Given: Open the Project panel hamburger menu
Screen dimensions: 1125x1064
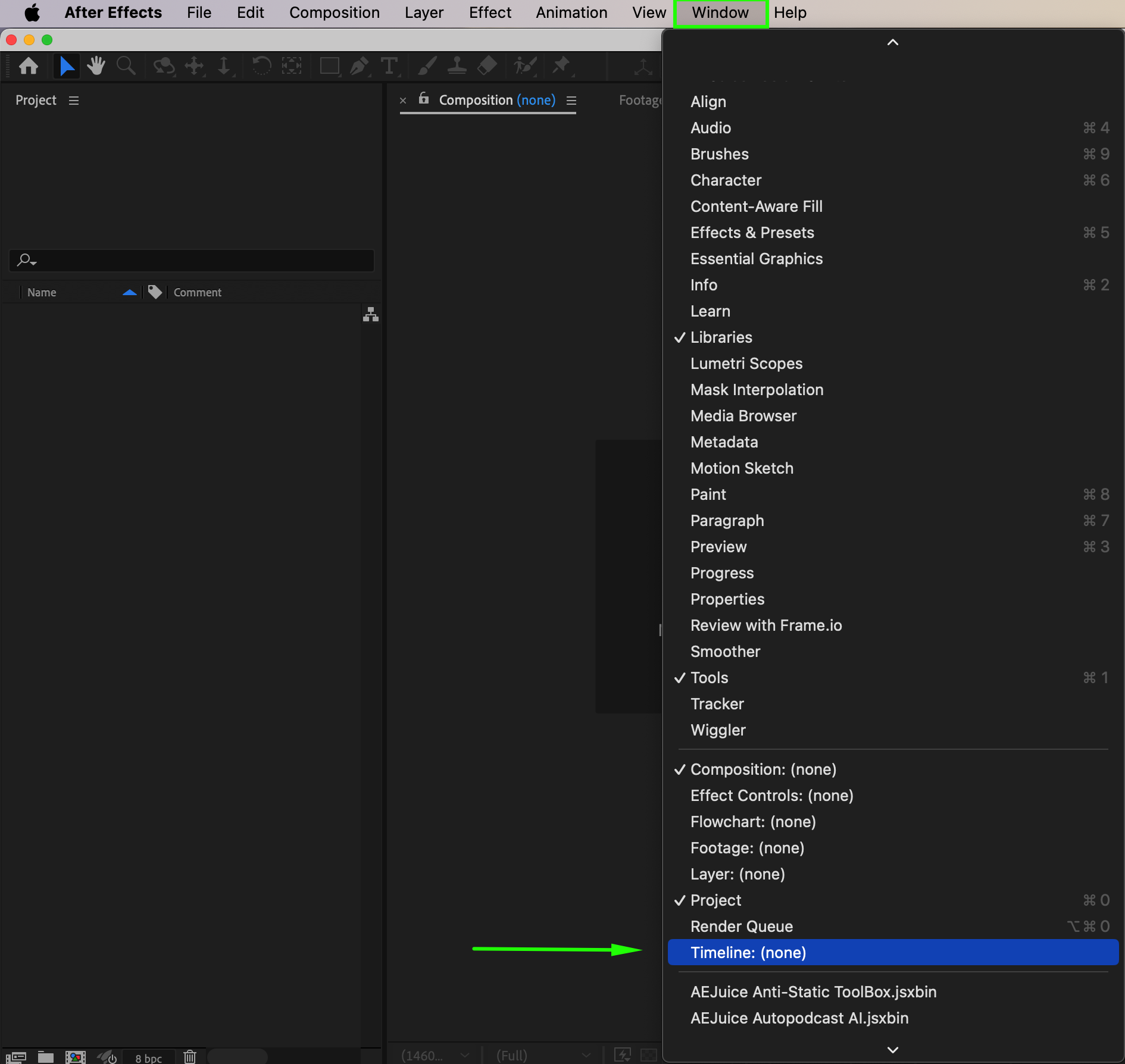Looking at the screenshot, I should tap(74, 101).
